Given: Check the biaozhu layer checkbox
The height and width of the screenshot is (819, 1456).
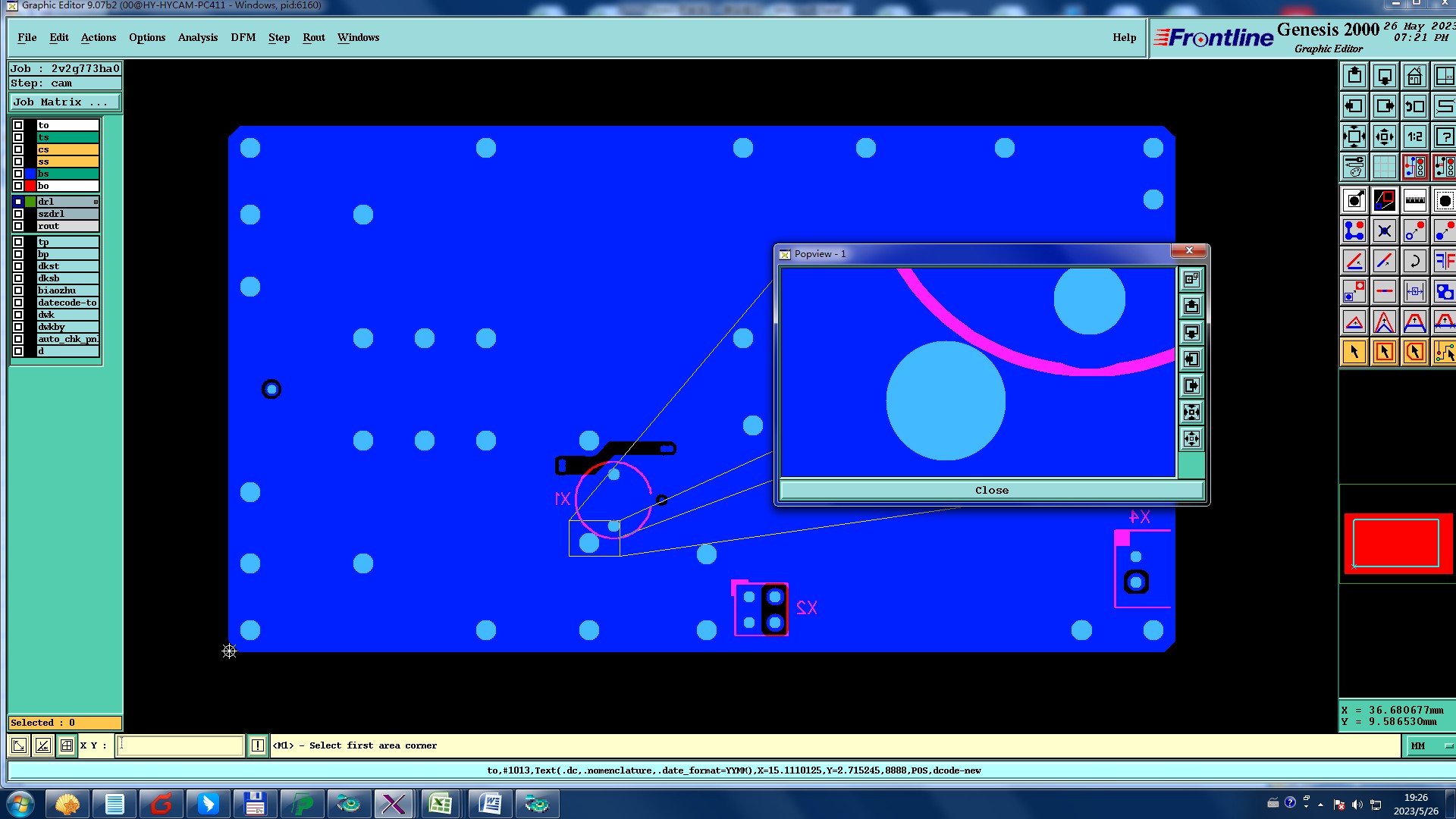Looking at the screenshot, I should (18, 290).
